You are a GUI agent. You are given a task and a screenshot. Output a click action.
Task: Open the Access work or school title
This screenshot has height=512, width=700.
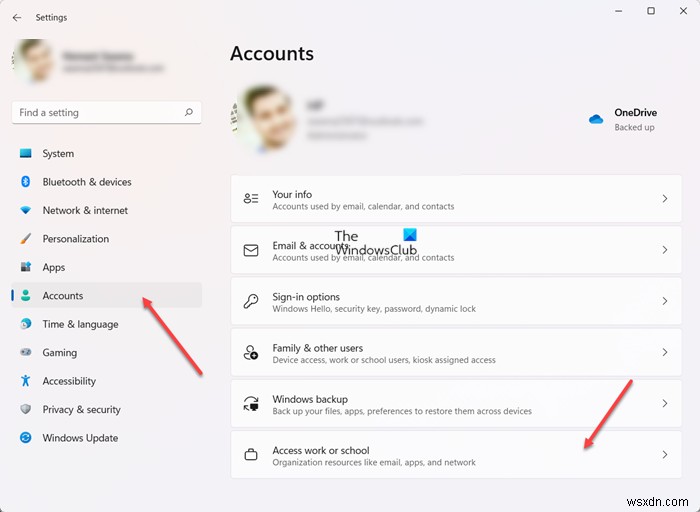point(321,450)
